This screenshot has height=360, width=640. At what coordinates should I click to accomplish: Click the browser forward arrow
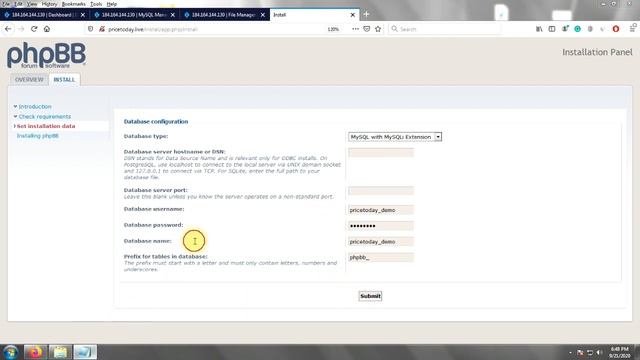(x=21, y=29)
